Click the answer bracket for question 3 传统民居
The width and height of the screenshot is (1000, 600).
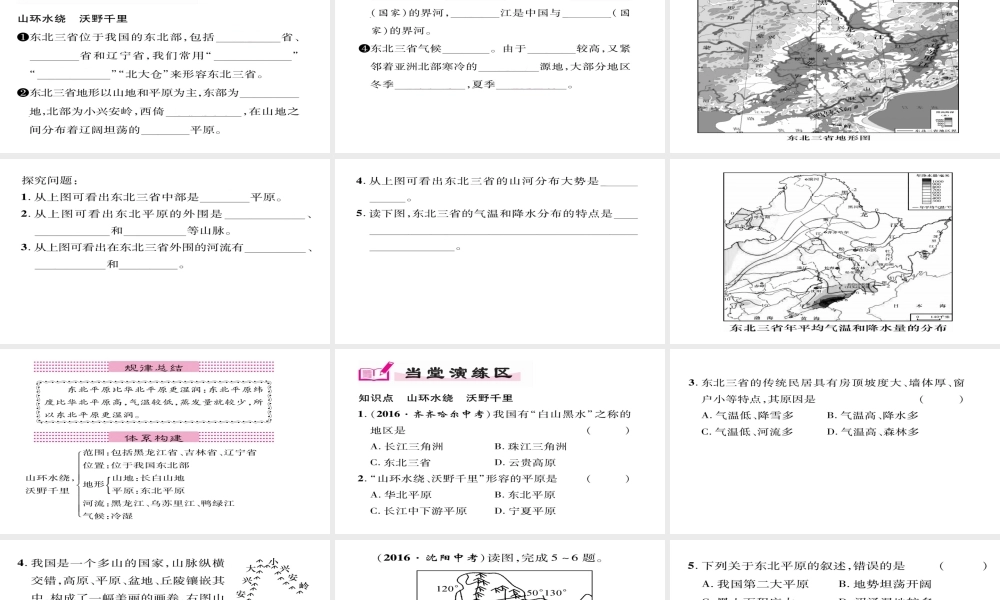(x=941, y=399)
